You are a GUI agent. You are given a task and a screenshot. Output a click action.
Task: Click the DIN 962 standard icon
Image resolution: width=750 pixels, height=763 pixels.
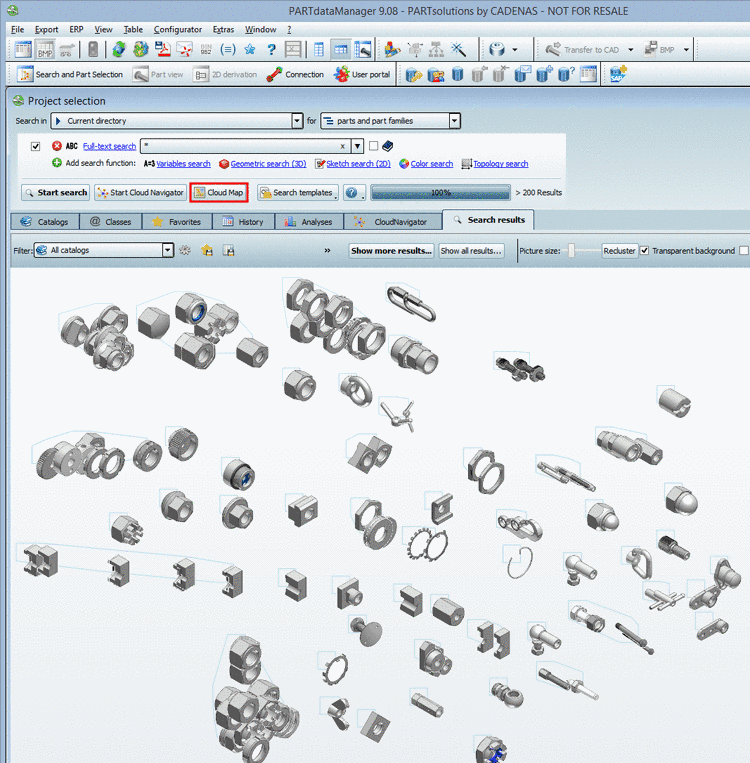coord(206,49)
